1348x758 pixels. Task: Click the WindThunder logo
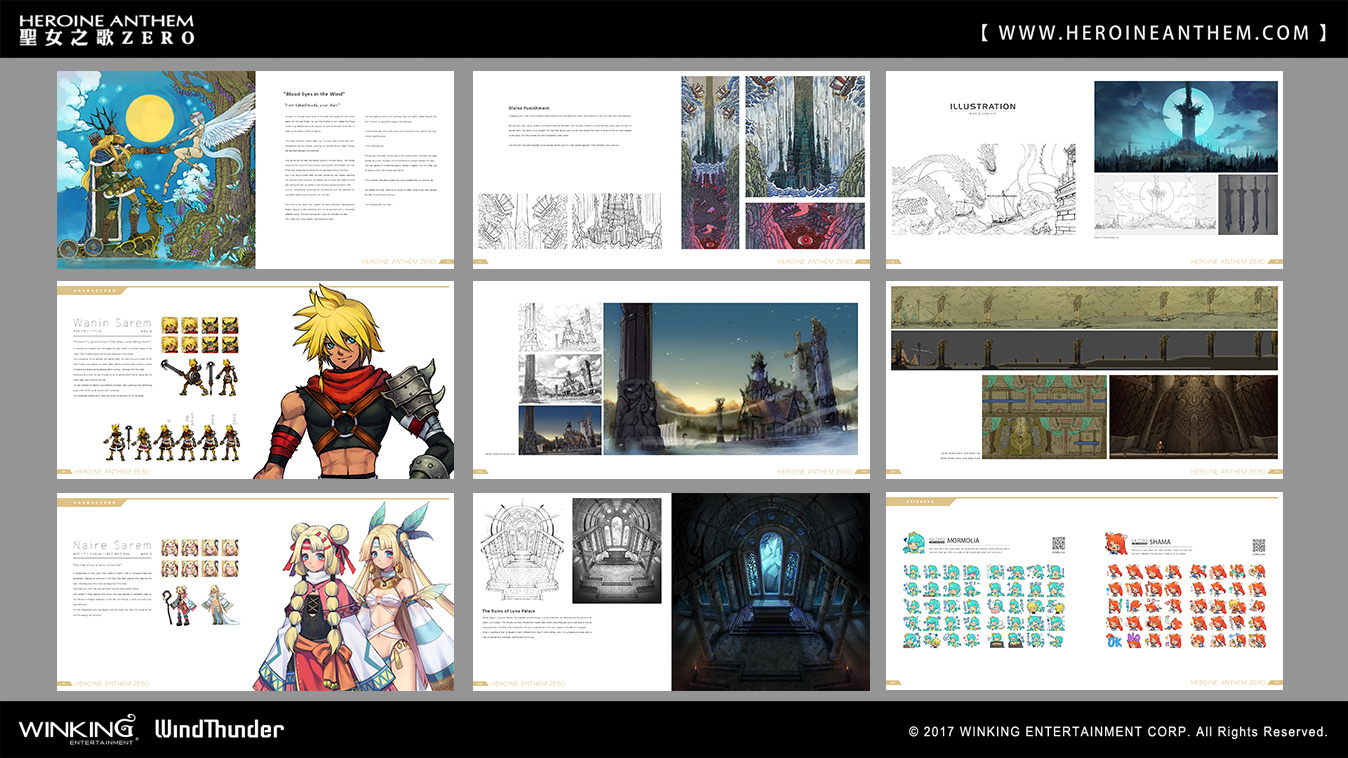click(219, 729)
